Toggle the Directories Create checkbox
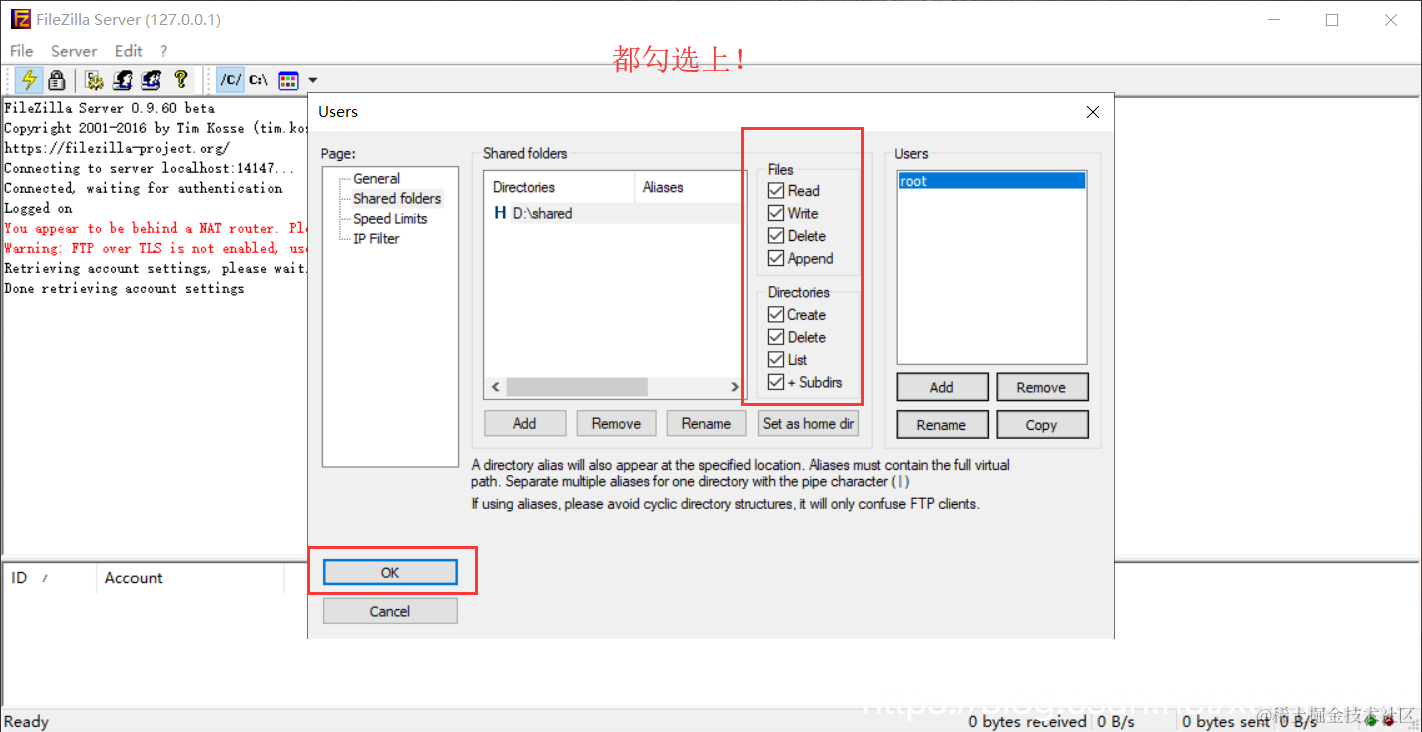Image resolution: width=1422 pixels, height=732 pixels. click(x=776, y=314)
